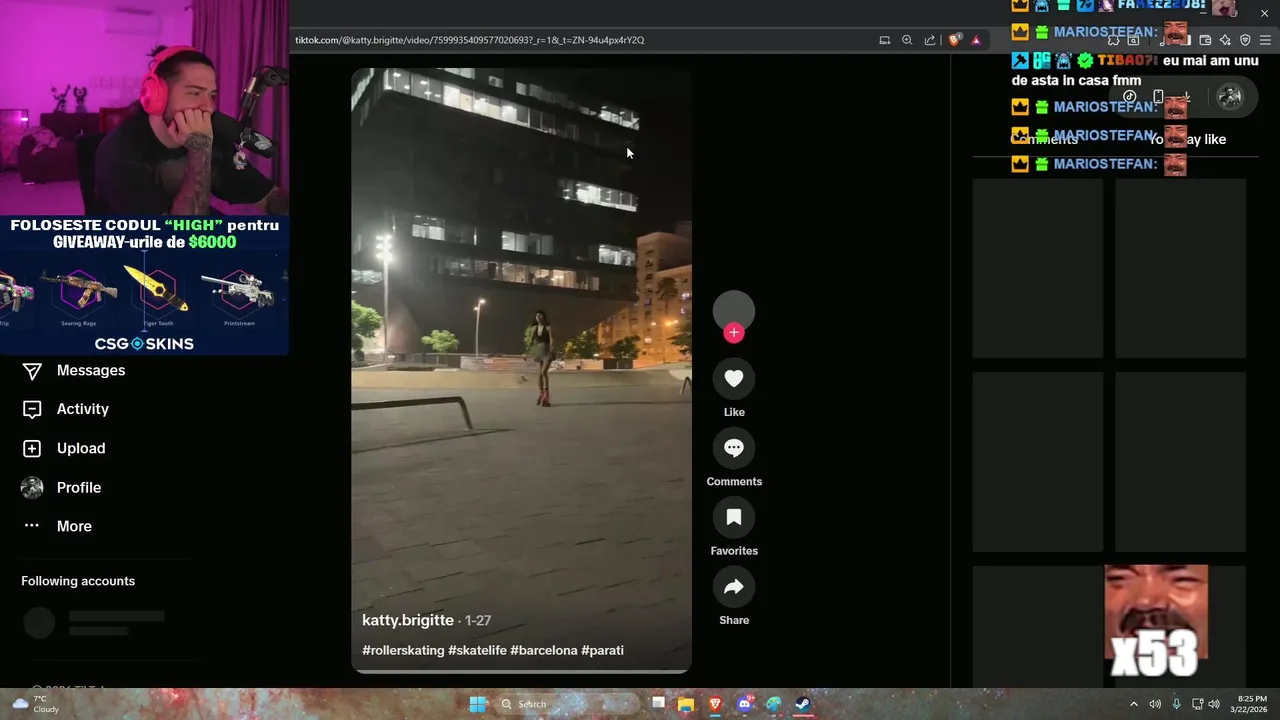The image size is (1280, 720).
Task: Click the phone app icon in top pill
Action: (x=1158, y=97)
